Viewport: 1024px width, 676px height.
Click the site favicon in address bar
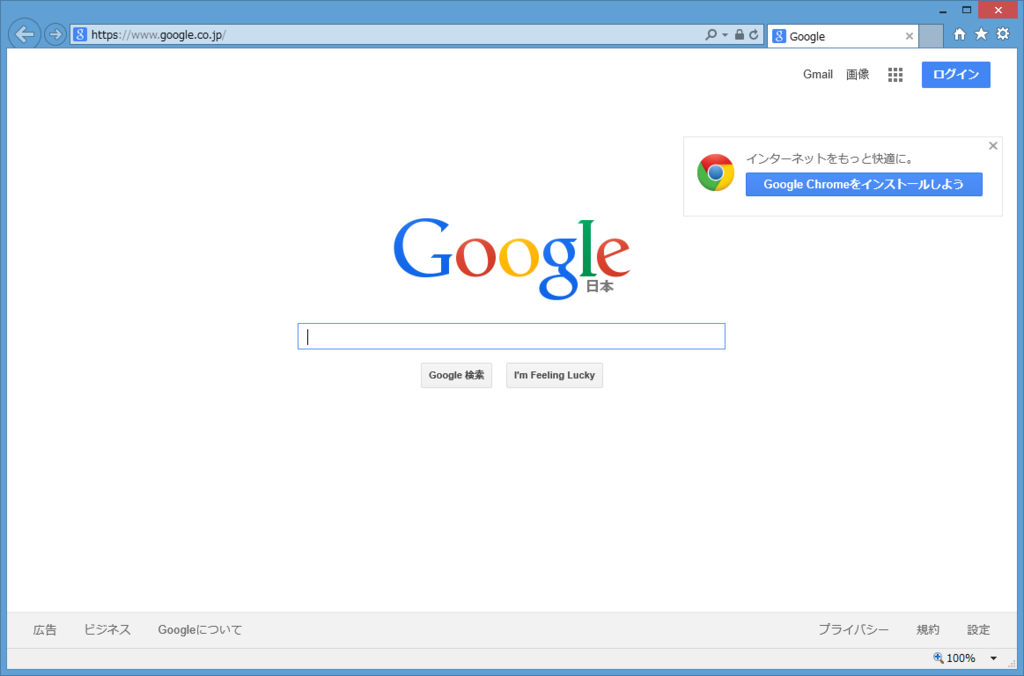click(80, 35)
